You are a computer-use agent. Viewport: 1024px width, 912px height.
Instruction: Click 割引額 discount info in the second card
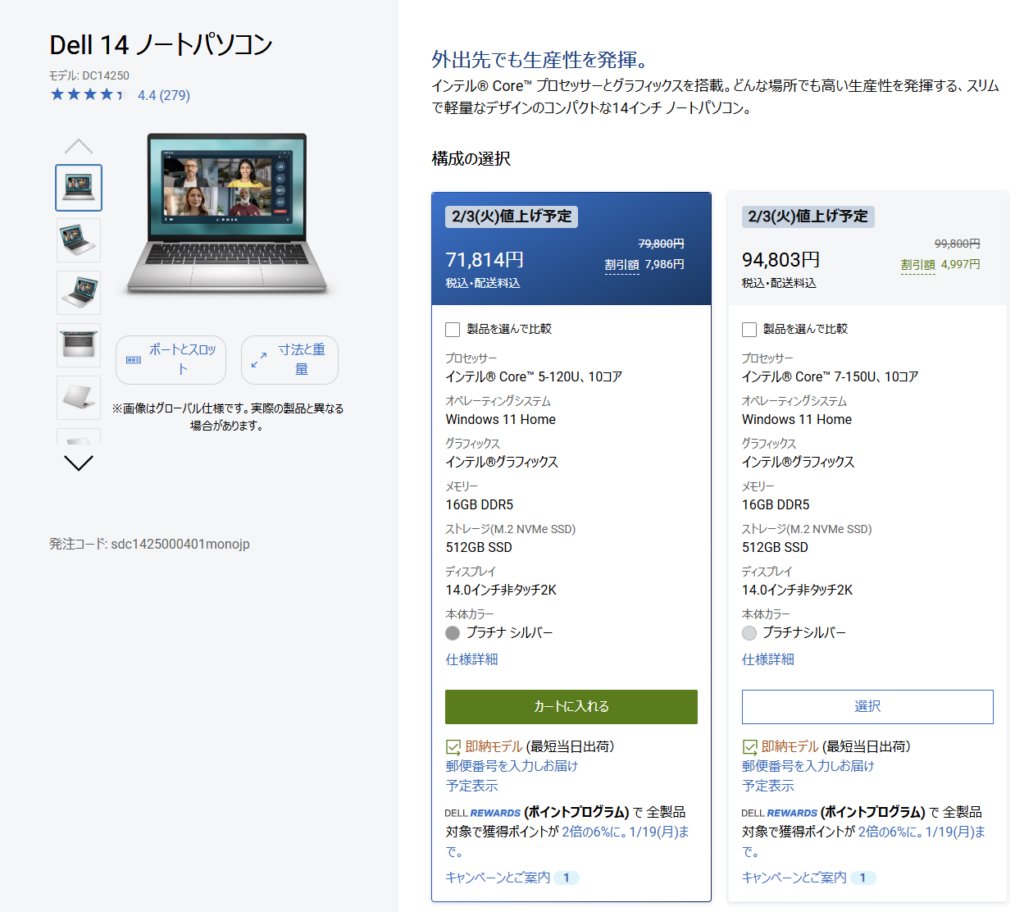[917, 265]
